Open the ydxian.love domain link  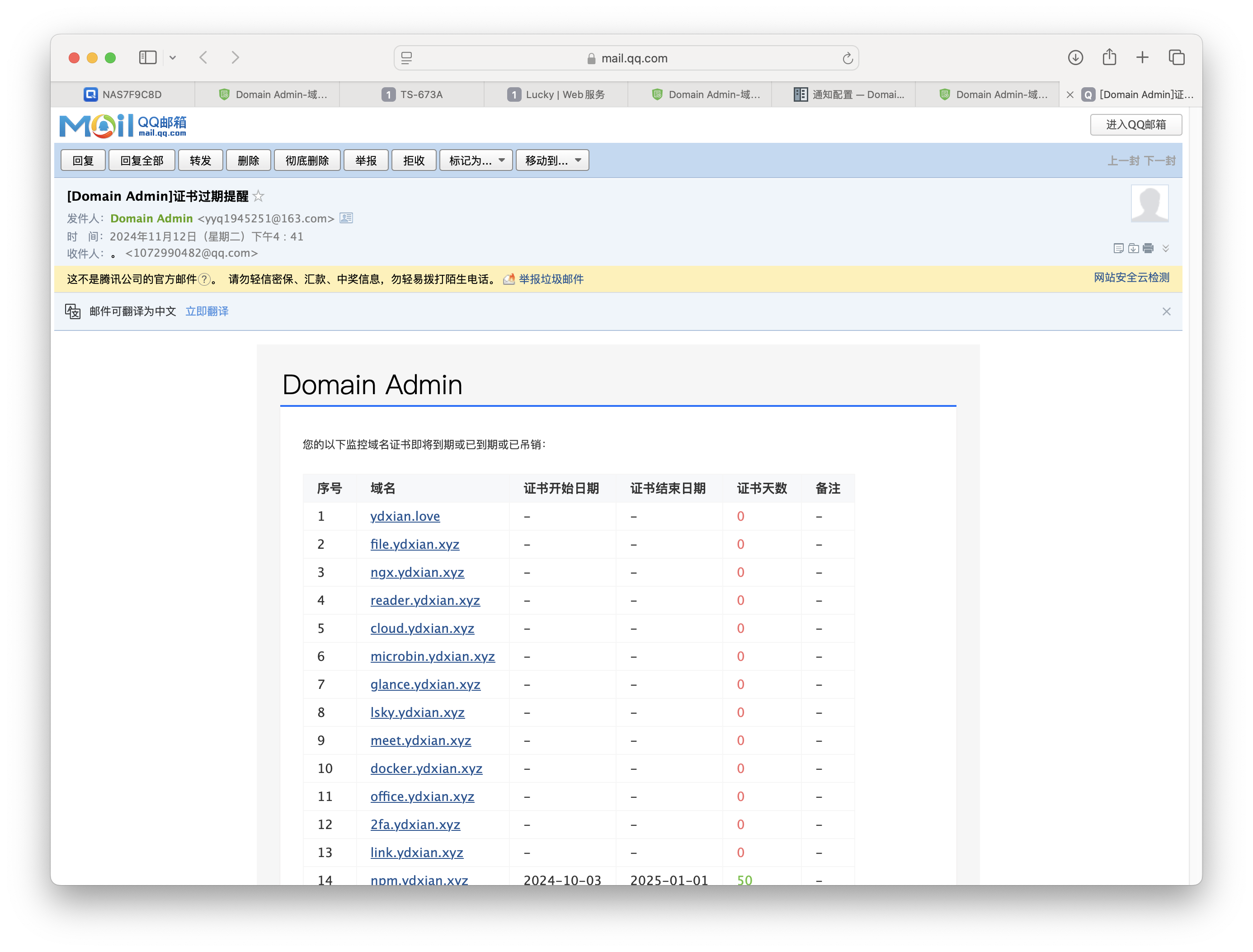405,517
